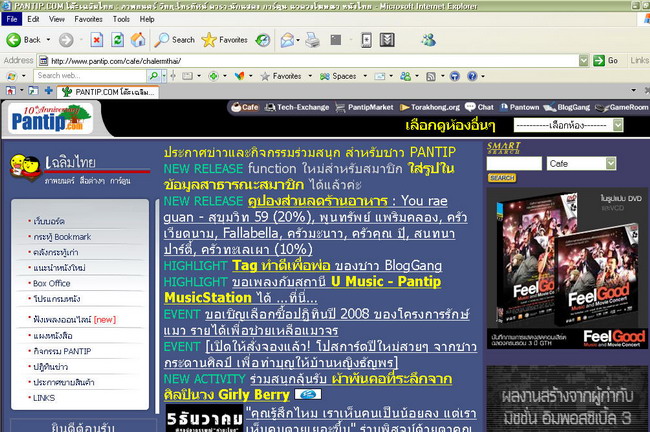The width and height of the screenshot is (650, 432).
Task: Open BlogGang in top navigation
Action: pos(567,107)
